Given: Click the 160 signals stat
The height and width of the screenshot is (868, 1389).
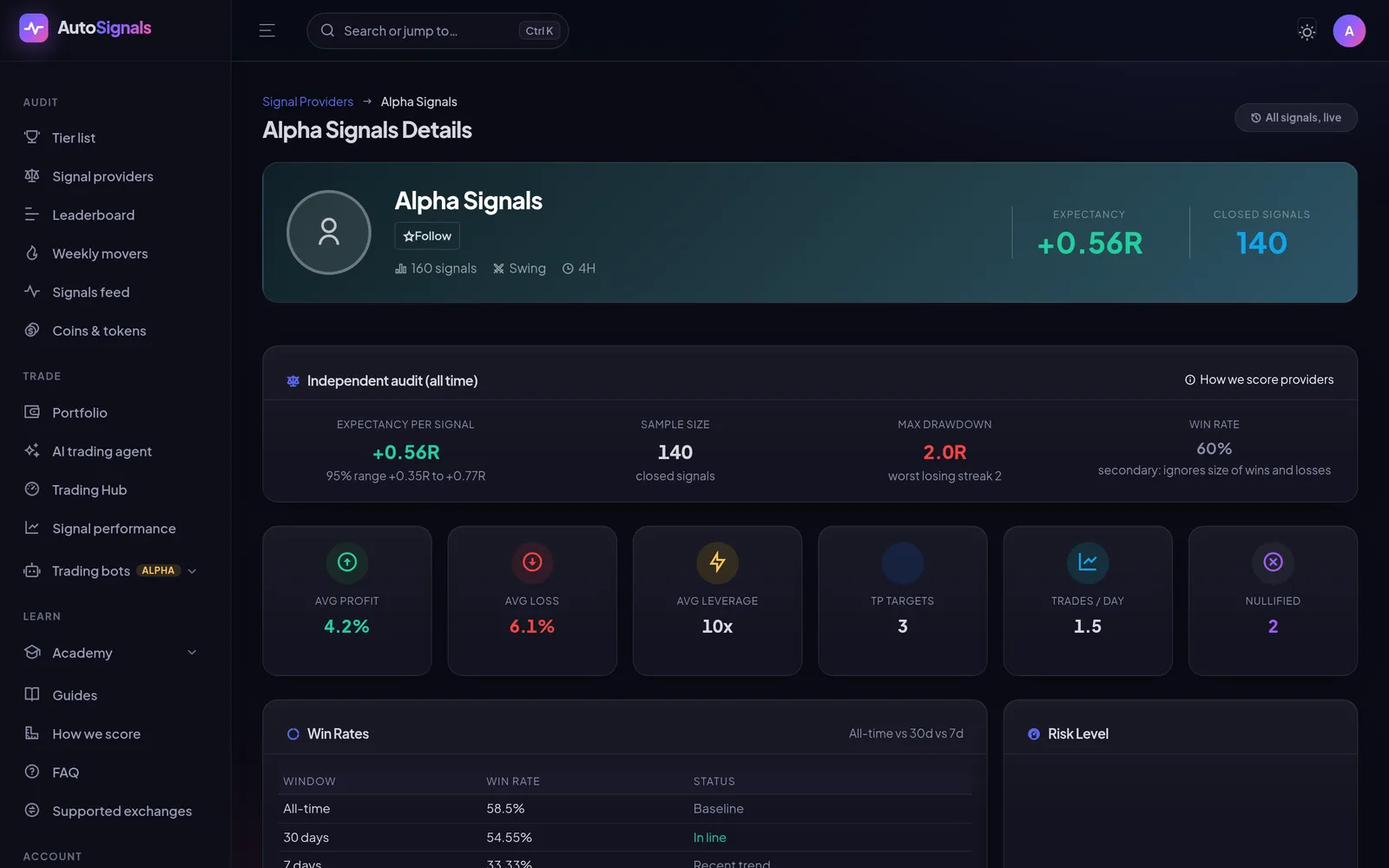Looking at the screenshot, I should [x=436, y=269].
